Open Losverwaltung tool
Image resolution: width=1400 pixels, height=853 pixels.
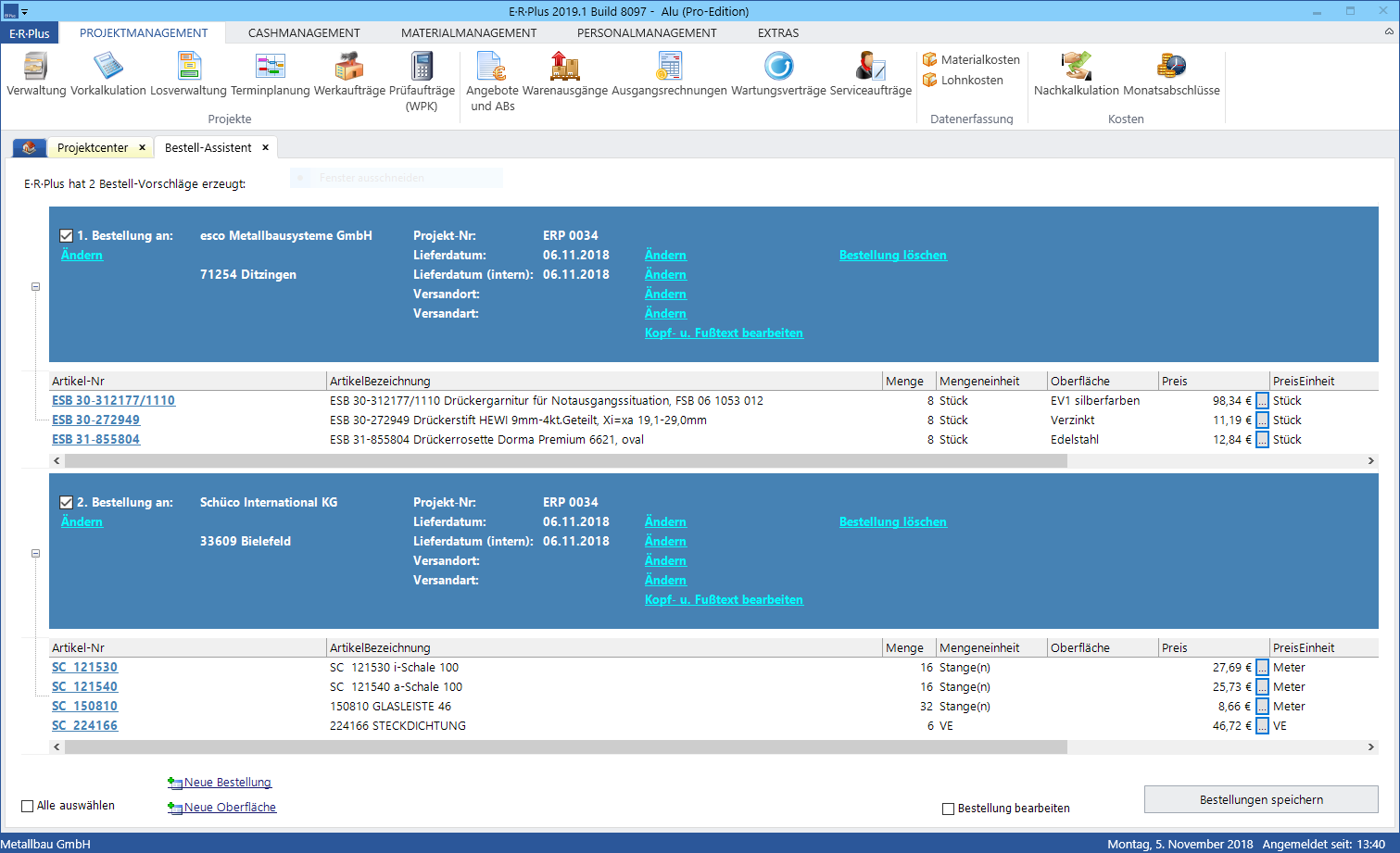click(x=188, y=74)
